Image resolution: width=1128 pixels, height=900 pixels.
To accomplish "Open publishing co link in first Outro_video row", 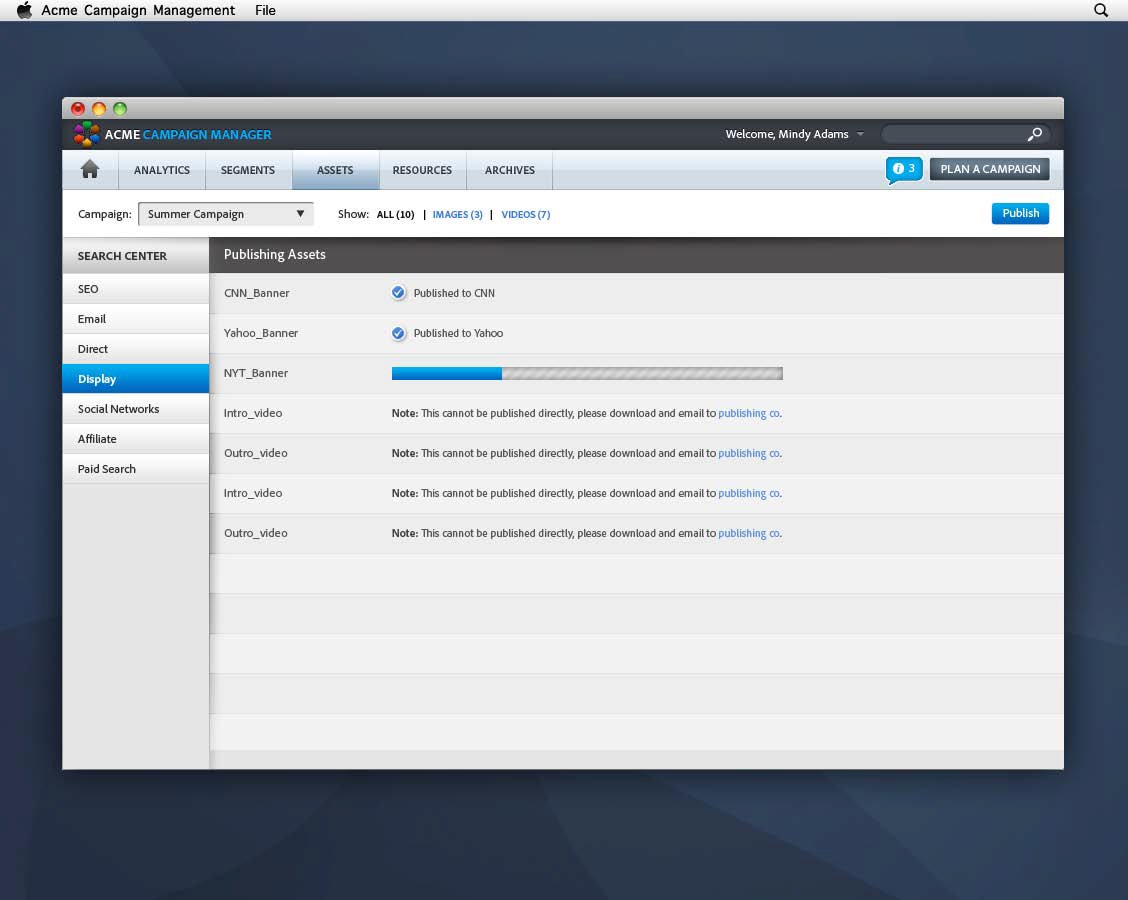I will (x=749, y=453).
